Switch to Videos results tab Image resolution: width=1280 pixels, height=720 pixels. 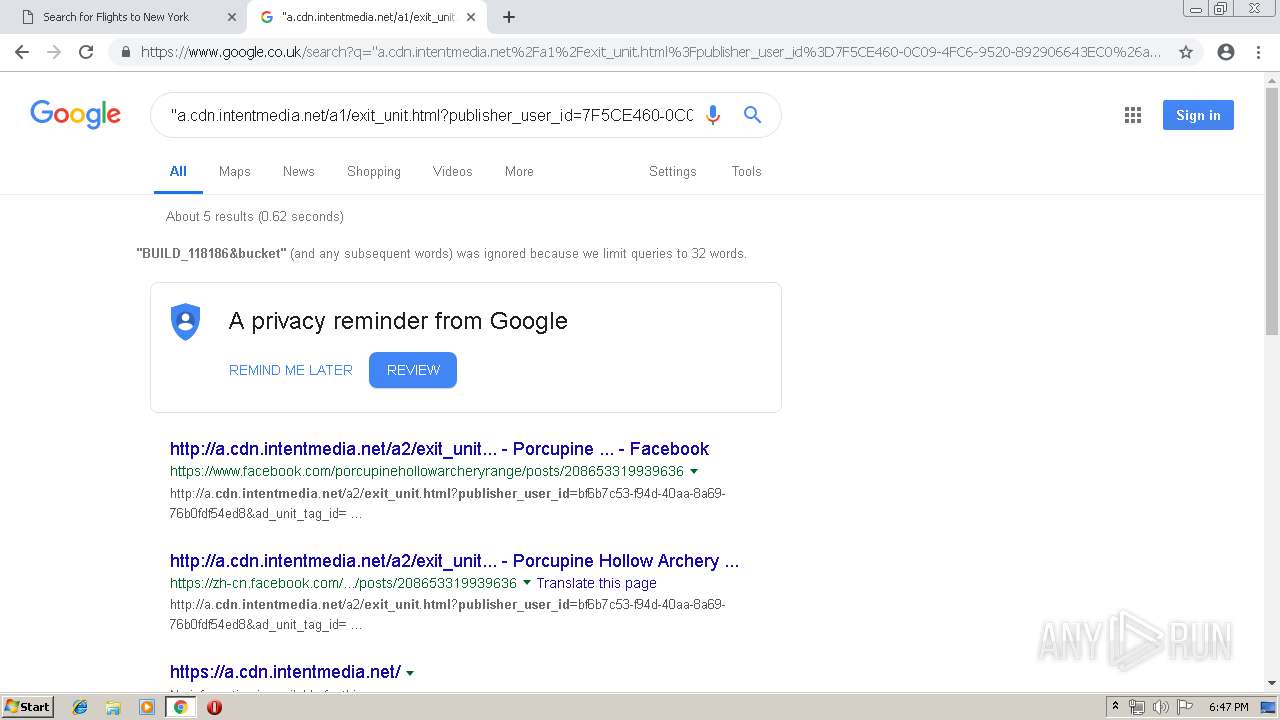point(453,171)
